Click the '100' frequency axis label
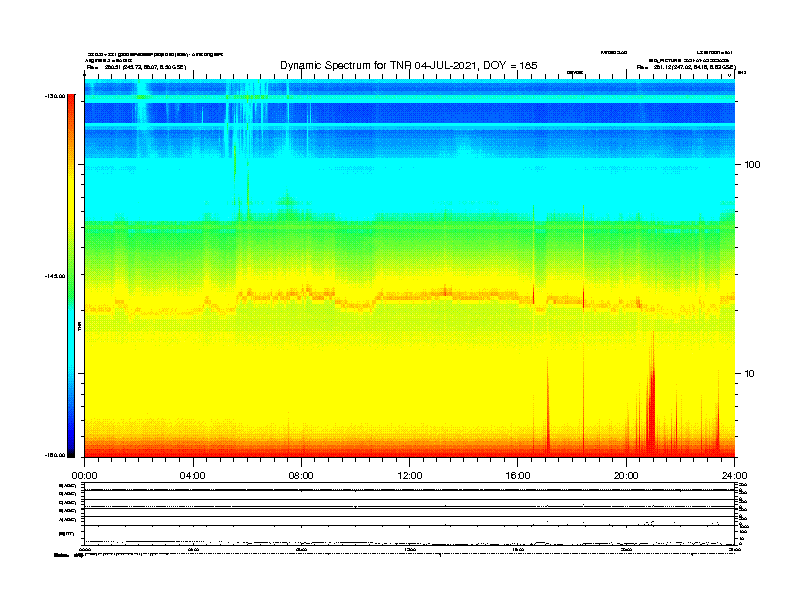The height and width of the screenshot is (612, 792). click(x=752, y=165)
